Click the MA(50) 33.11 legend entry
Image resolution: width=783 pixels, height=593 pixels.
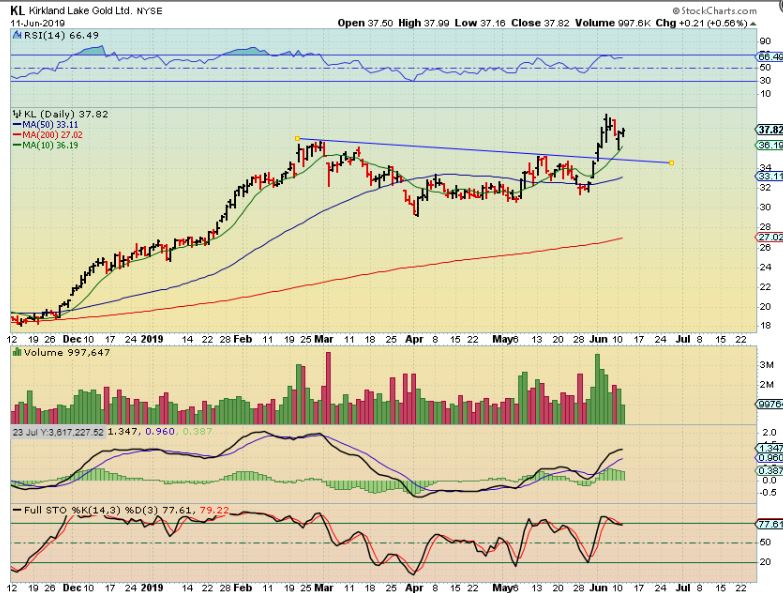[x=45, y=125]
